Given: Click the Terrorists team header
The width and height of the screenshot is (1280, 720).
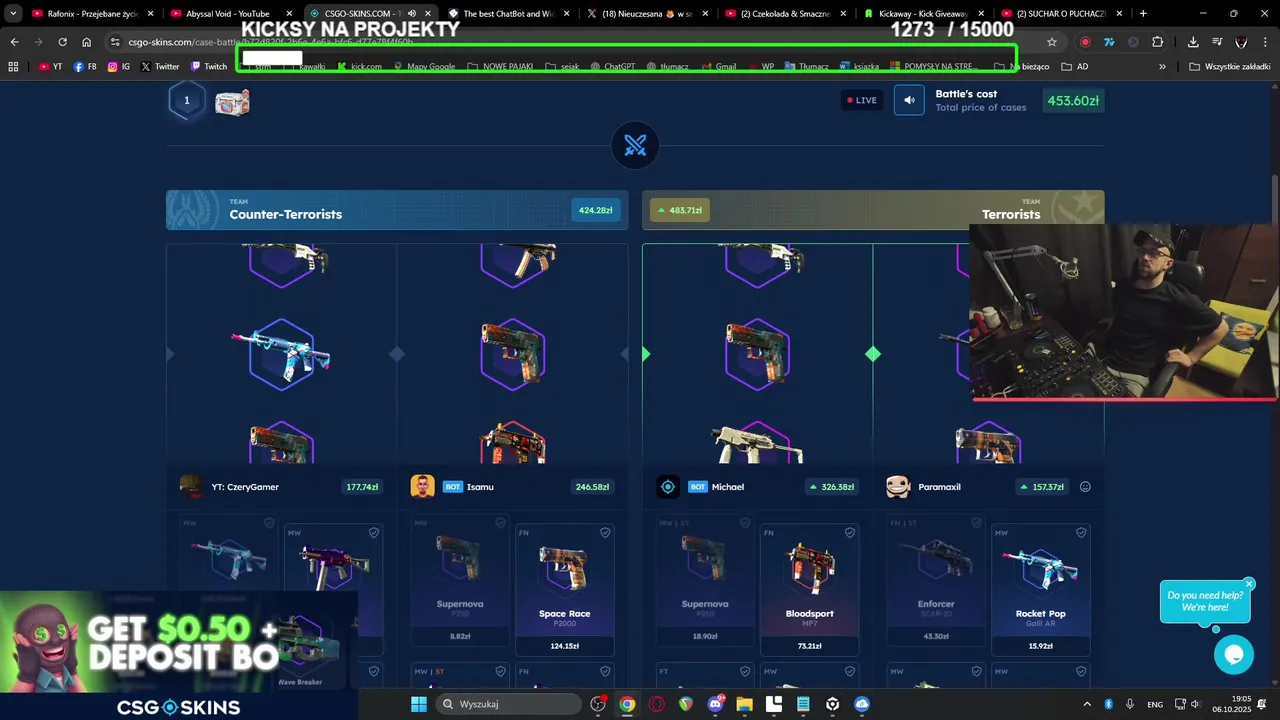Looking at the screenshot, I should (873, 210).
